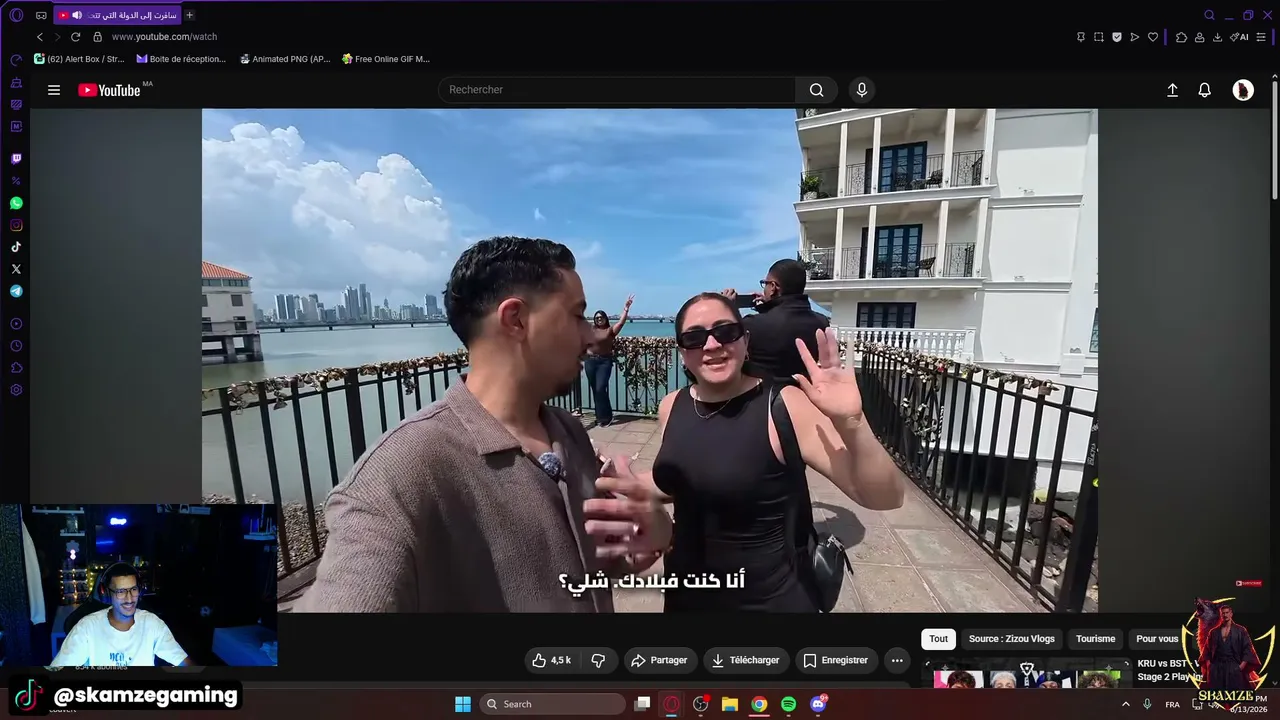Select the Tout filter chip
The height and width of the screenshot is (720, 1280).
[x=938, y=639]
